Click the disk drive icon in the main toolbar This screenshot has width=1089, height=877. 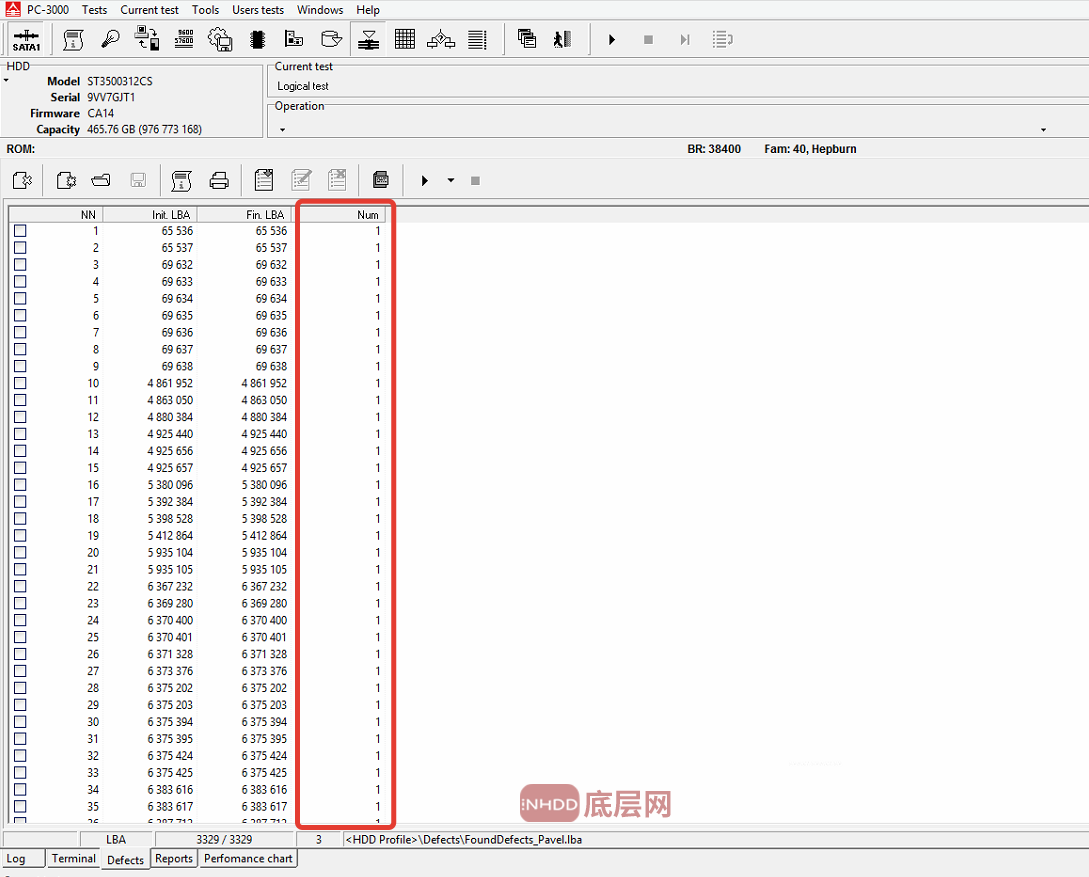331,40
